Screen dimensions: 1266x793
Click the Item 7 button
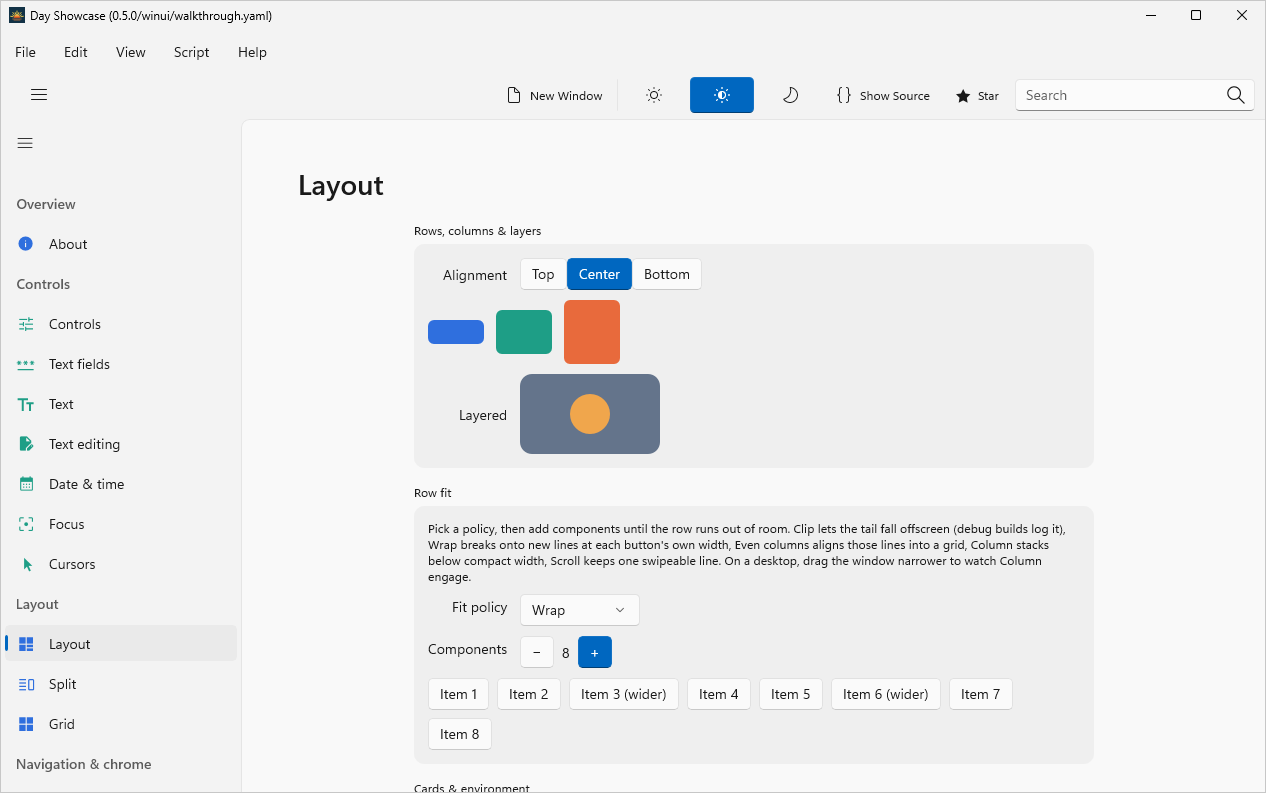[x=981, y=694]
